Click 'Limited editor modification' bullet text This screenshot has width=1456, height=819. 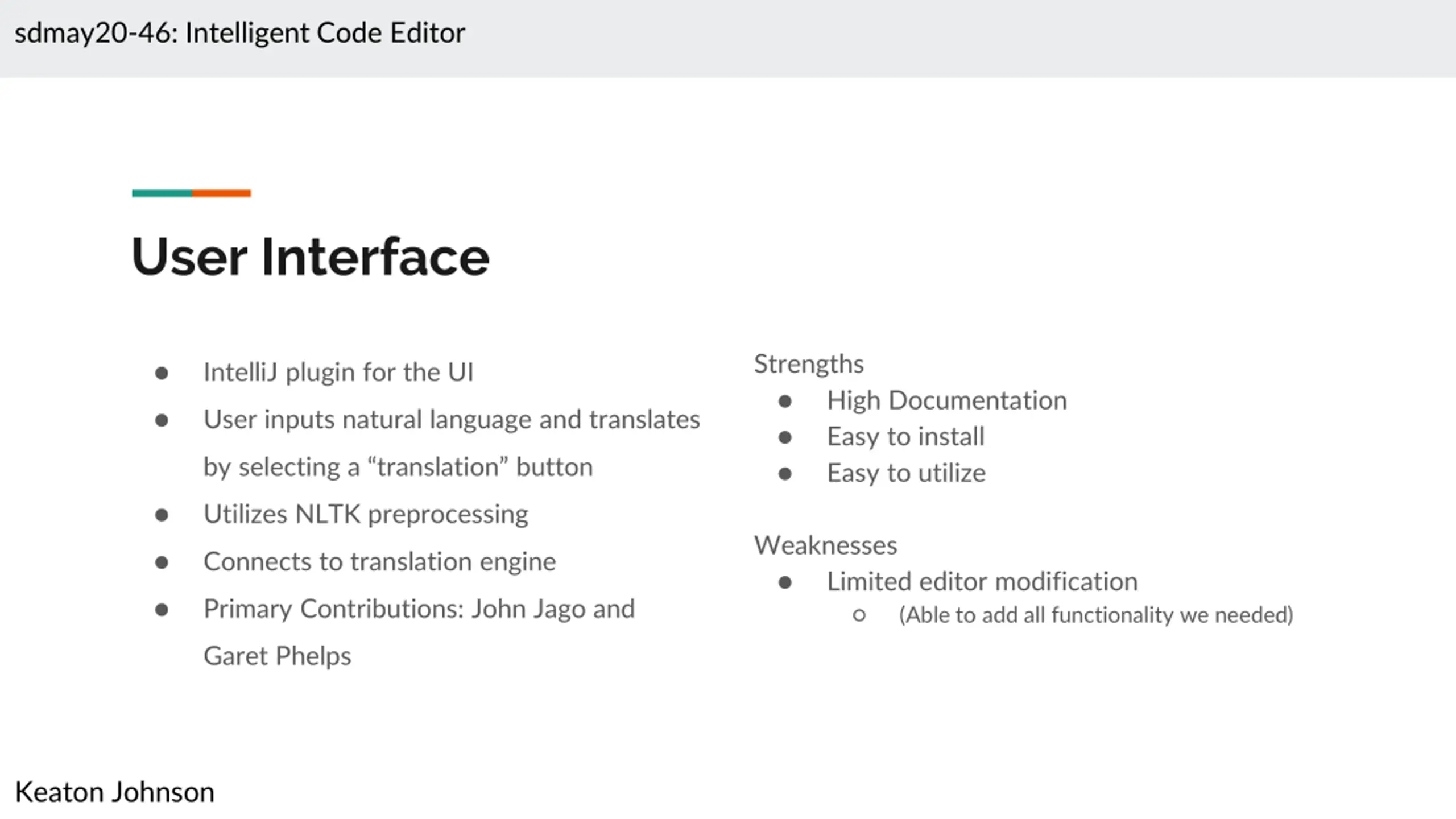pyautogui.click(x=982, y=582)
